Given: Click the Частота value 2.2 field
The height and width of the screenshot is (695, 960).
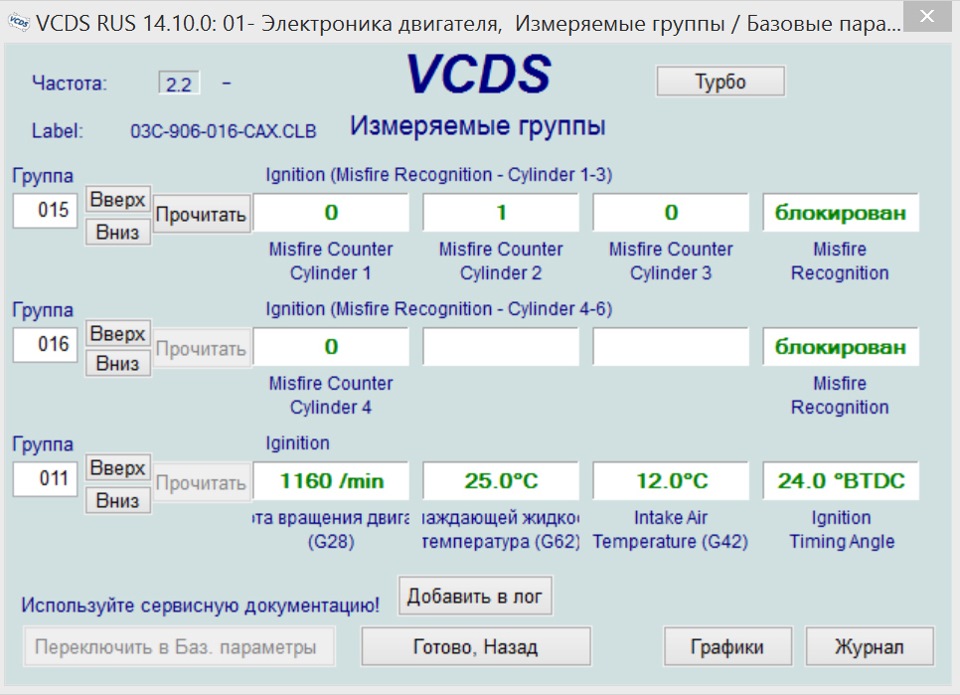Looking at the screenshot, I should click(179, 83).
